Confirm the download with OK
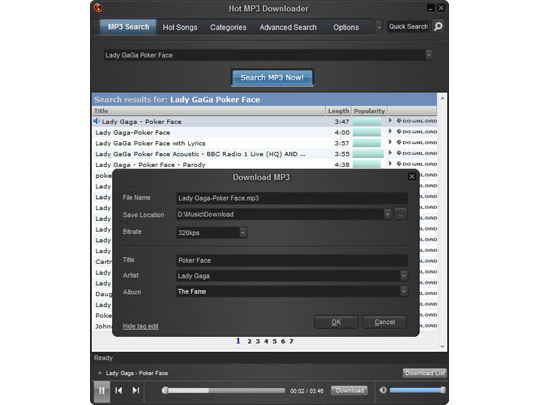 336,322
